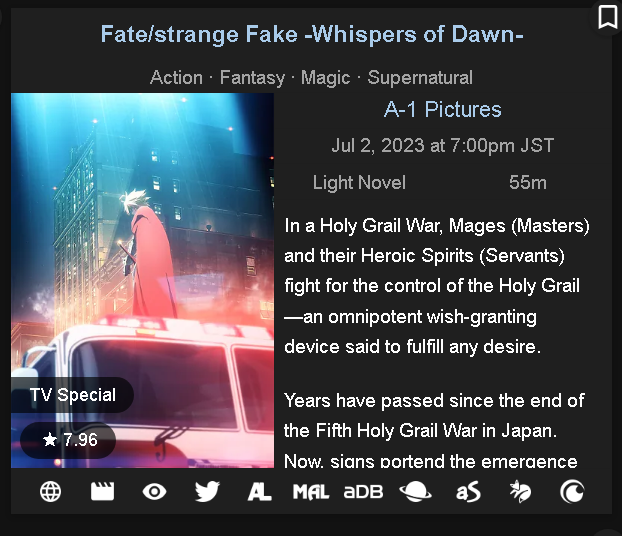
Task: Click the bookmark icon in the corner
Action: coord(607,17)
